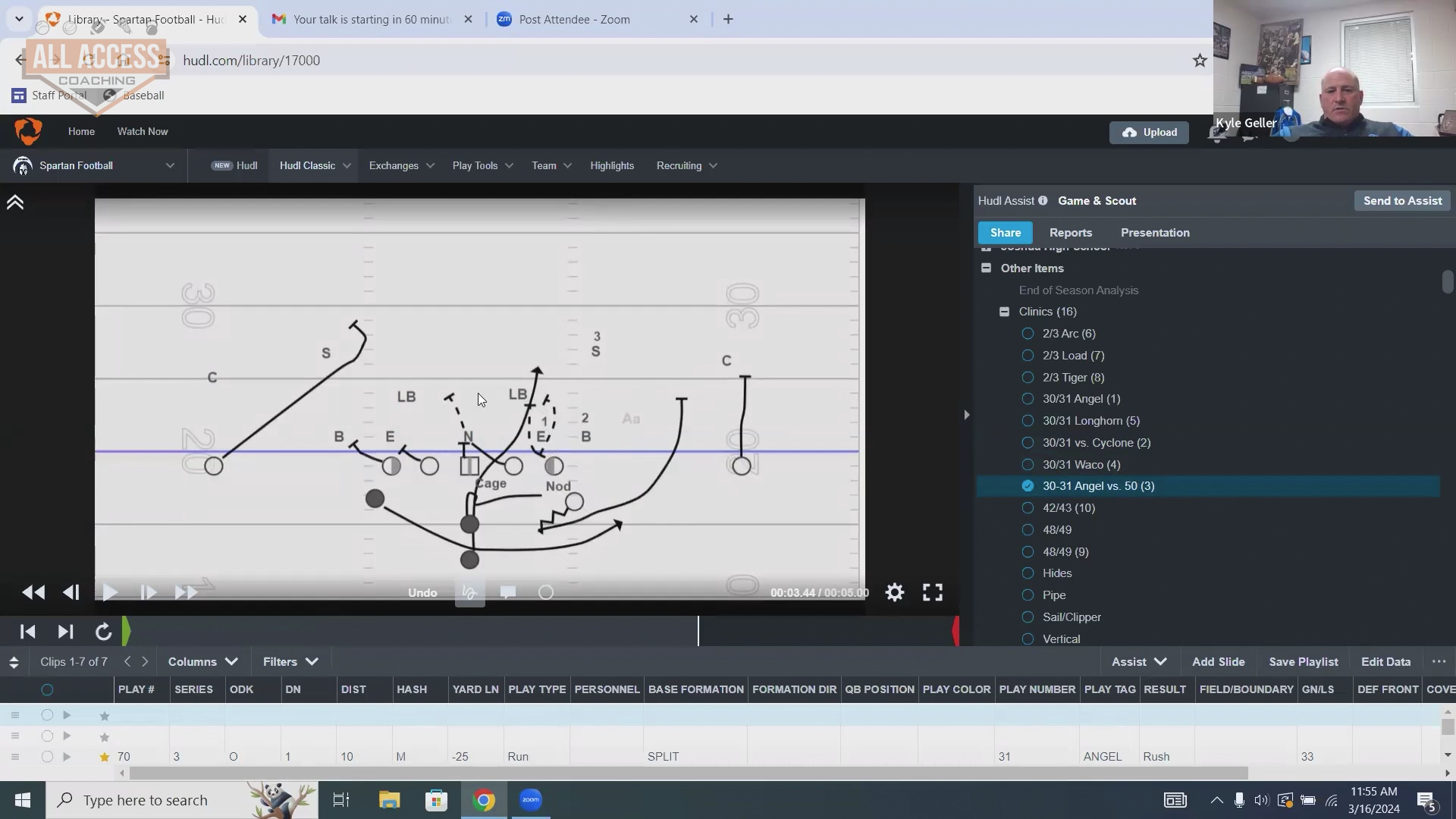Image resolution: width=1456 pixels, height=819 pixels.
Task: Bookmark this page with star icon
Action: click(x=1200, y=61)
